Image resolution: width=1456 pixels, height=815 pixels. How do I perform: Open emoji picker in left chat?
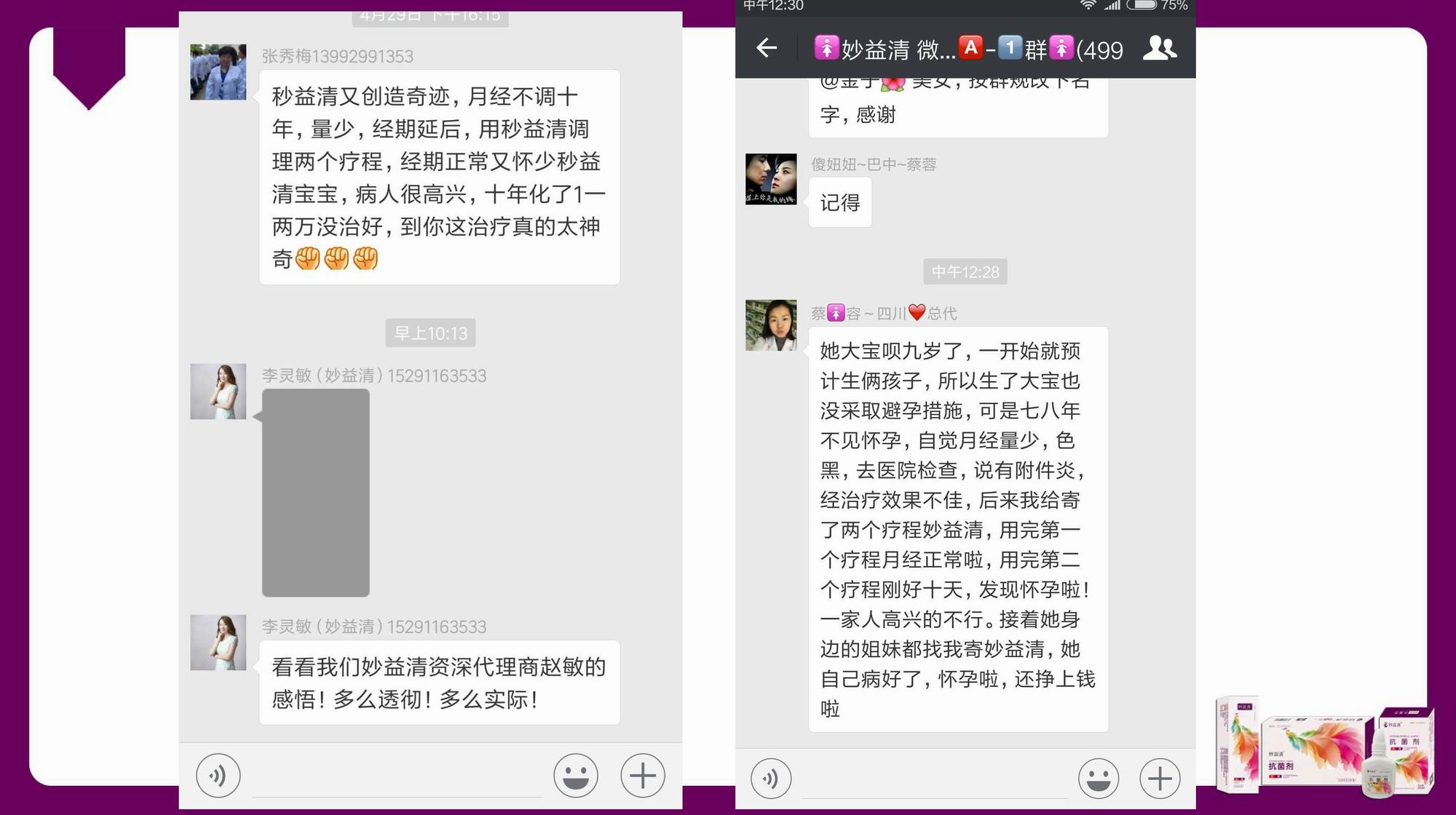tap(576, 776)
